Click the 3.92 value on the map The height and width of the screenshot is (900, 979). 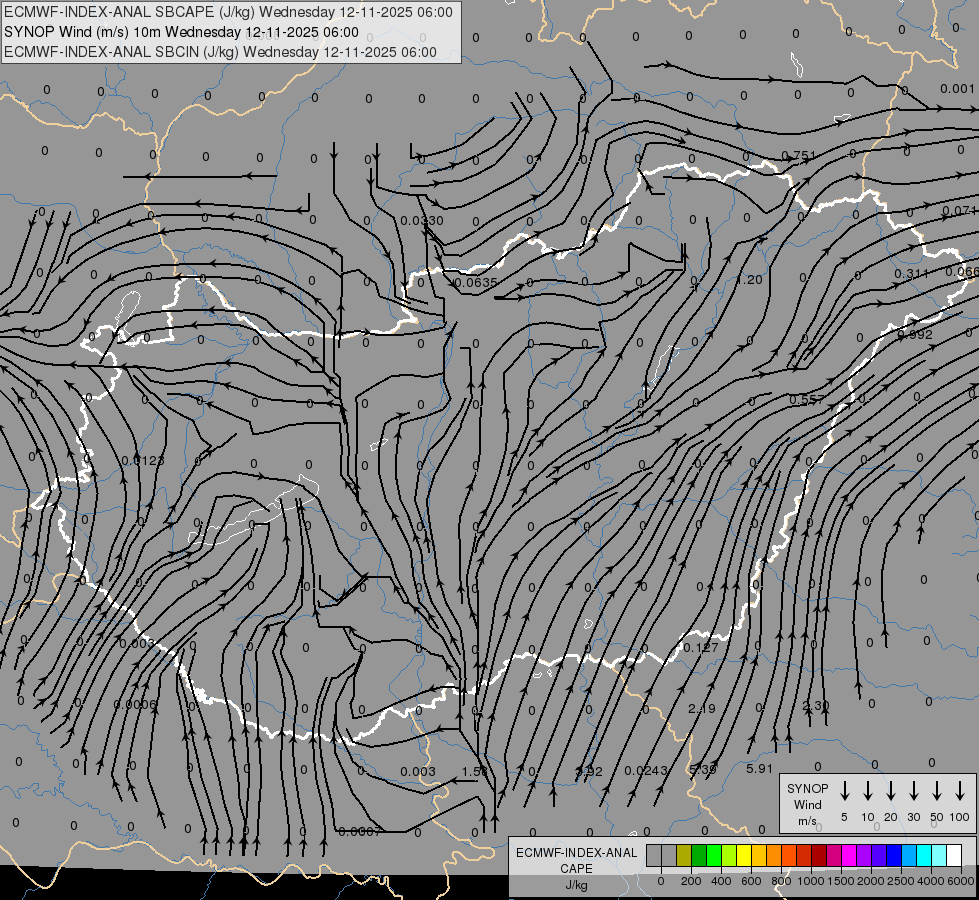pyautogui.click(x=589, y=771)
